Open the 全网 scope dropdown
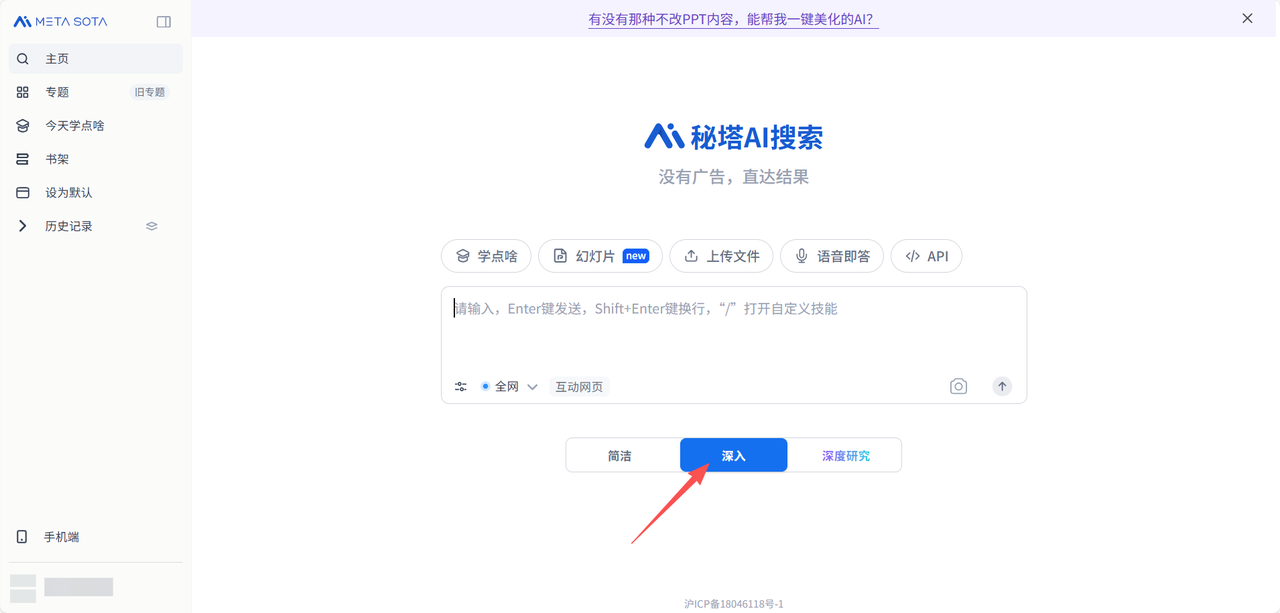Viewport: 1280px width, 613px height. [x=510, y=387]
